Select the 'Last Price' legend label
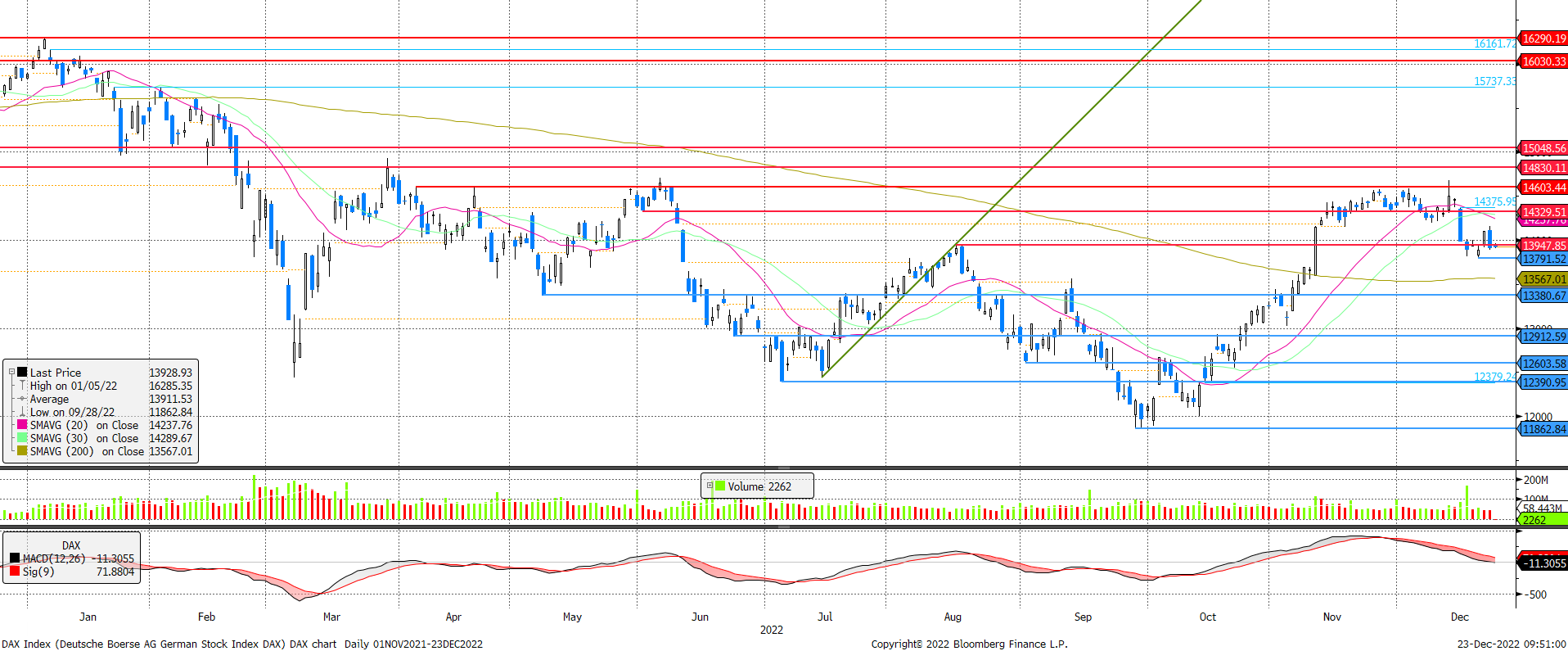1568x651 pixels. 56,372
